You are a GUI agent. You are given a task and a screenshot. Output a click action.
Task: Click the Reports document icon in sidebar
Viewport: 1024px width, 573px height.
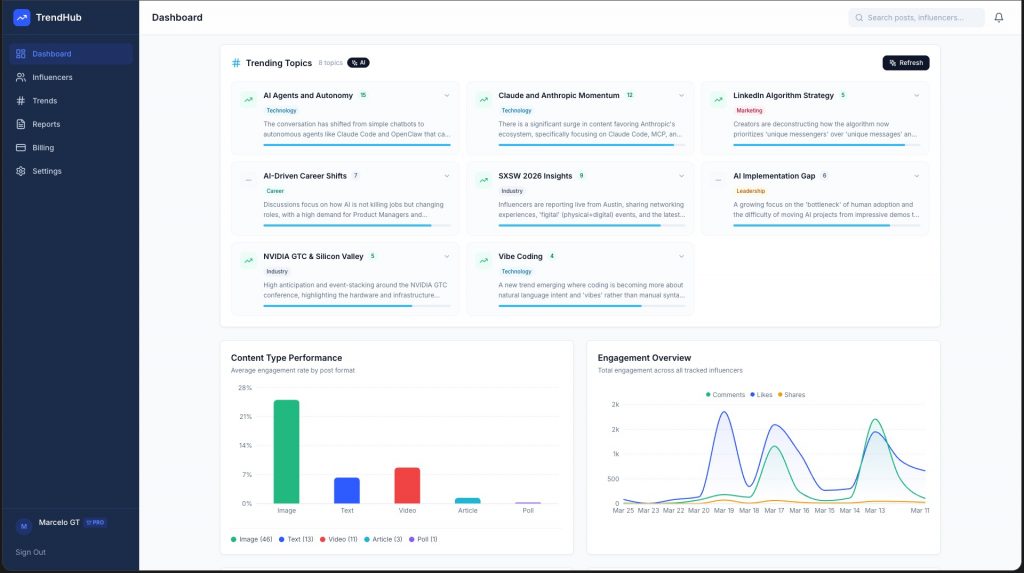pos(21,124)
